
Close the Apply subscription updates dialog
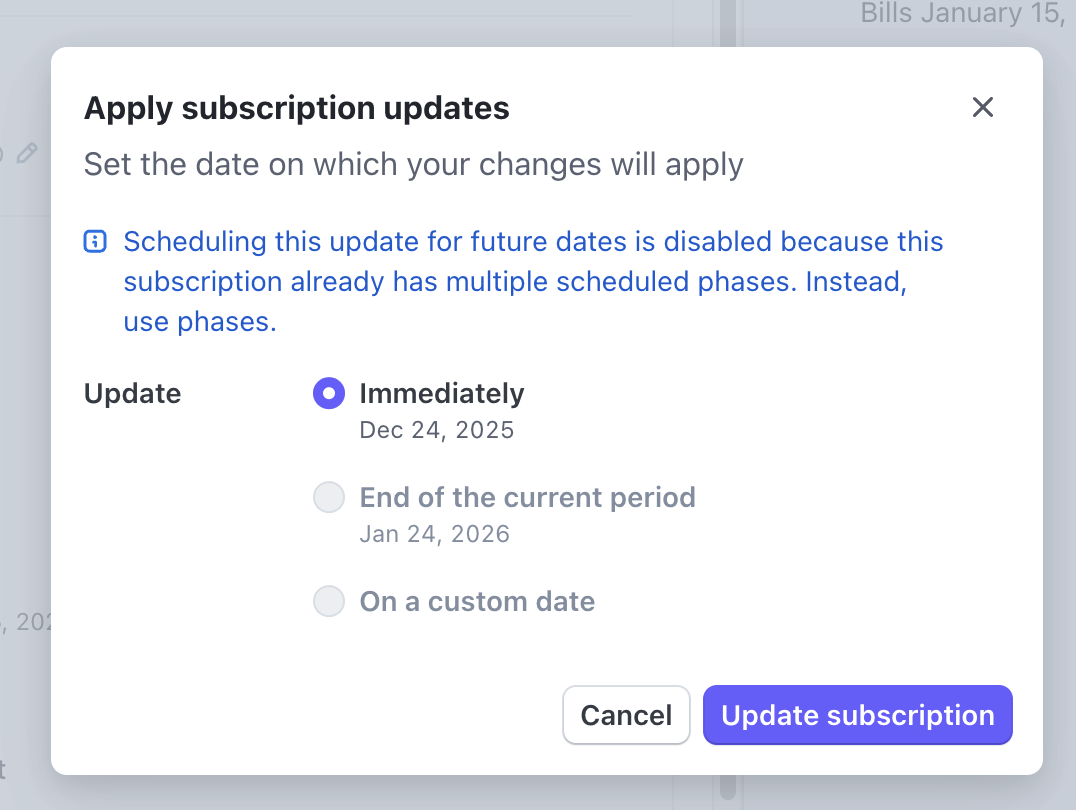983,108
